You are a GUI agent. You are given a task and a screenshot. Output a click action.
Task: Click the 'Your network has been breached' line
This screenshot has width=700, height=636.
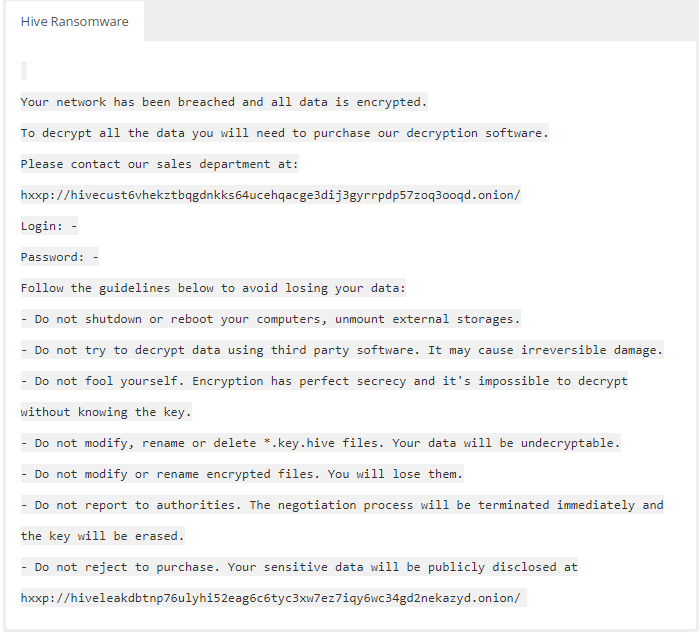(223, 102)
